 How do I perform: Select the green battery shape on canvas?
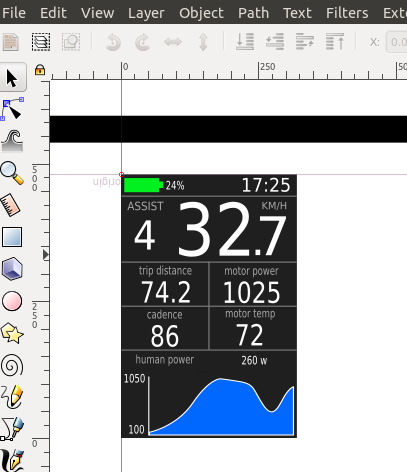143,185
